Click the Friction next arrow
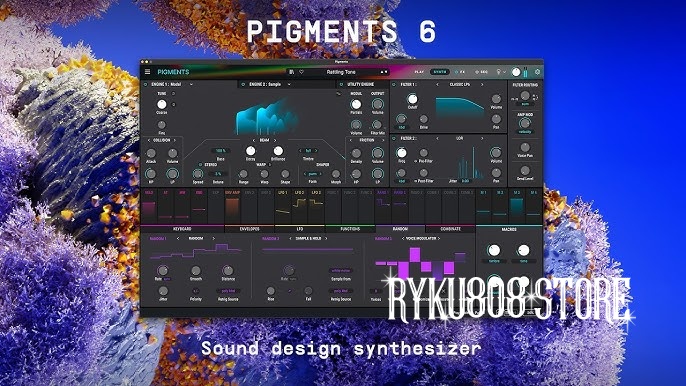The height and width of the screenshot is (386, 686). (x=383, y=140)
